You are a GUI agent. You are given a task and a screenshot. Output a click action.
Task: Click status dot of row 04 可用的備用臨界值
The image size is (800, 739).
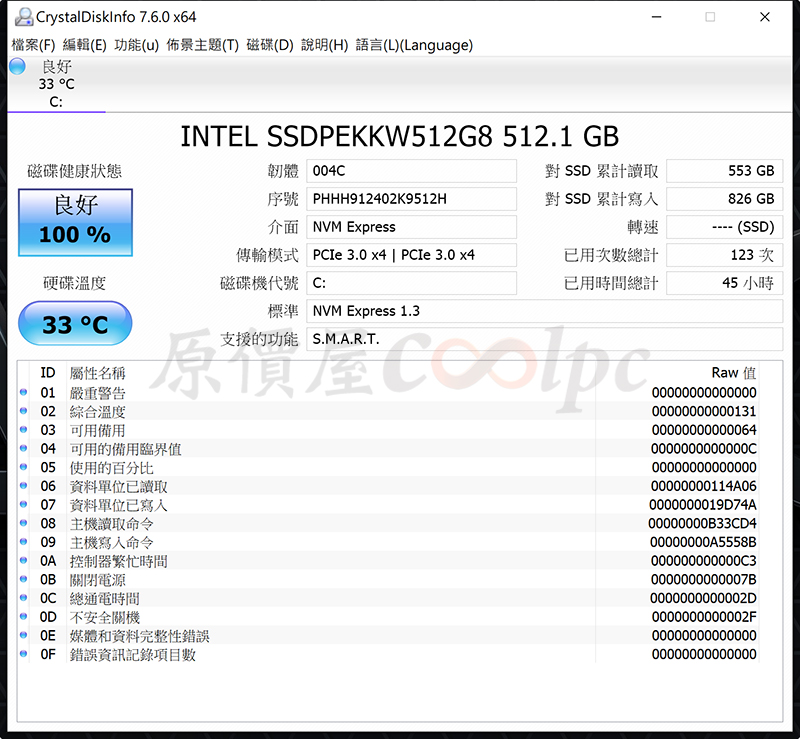pyautogui.click(x=23, y=448)
